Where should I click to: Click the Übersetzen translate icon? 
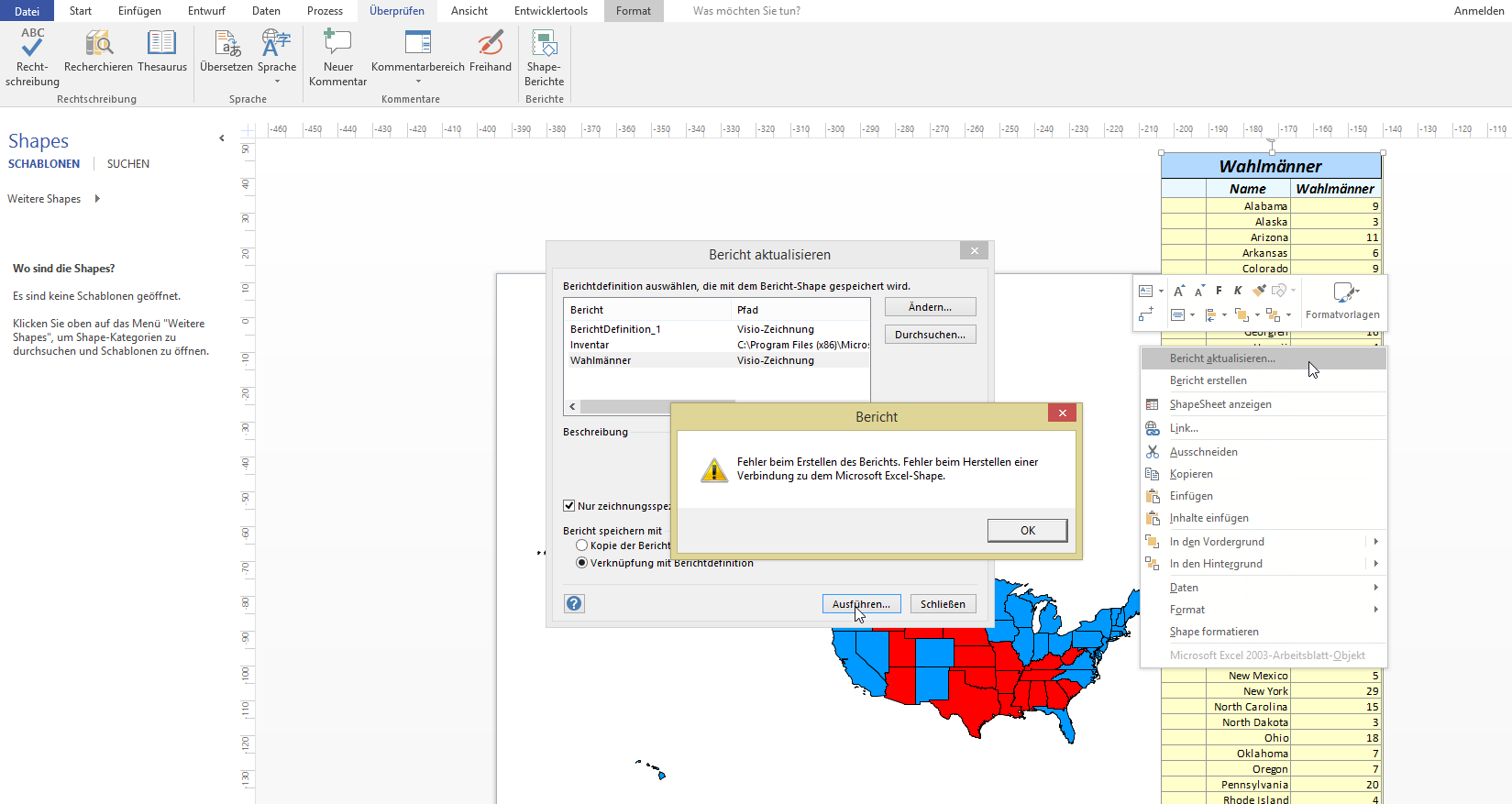tap(226, 46)
